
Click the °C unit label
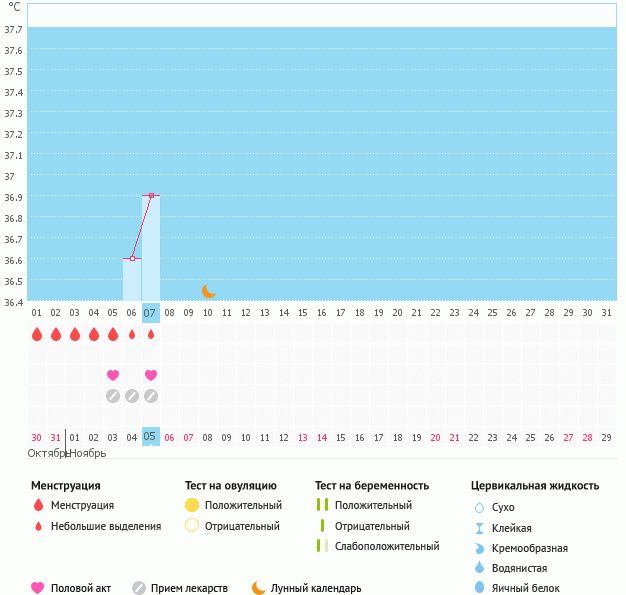coord(14,7)
